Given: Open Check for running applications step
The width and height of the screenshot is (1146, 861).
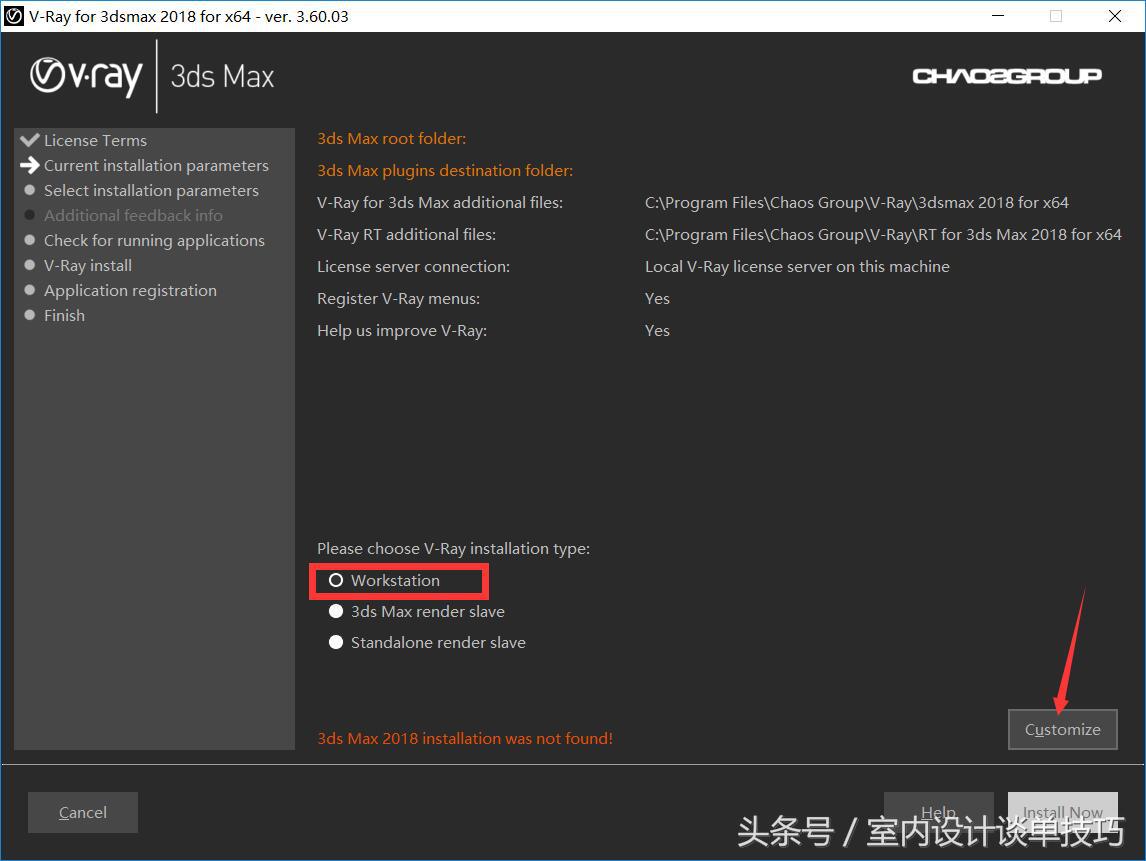Looking at the screenshot, I should click(x=154, y=240).
